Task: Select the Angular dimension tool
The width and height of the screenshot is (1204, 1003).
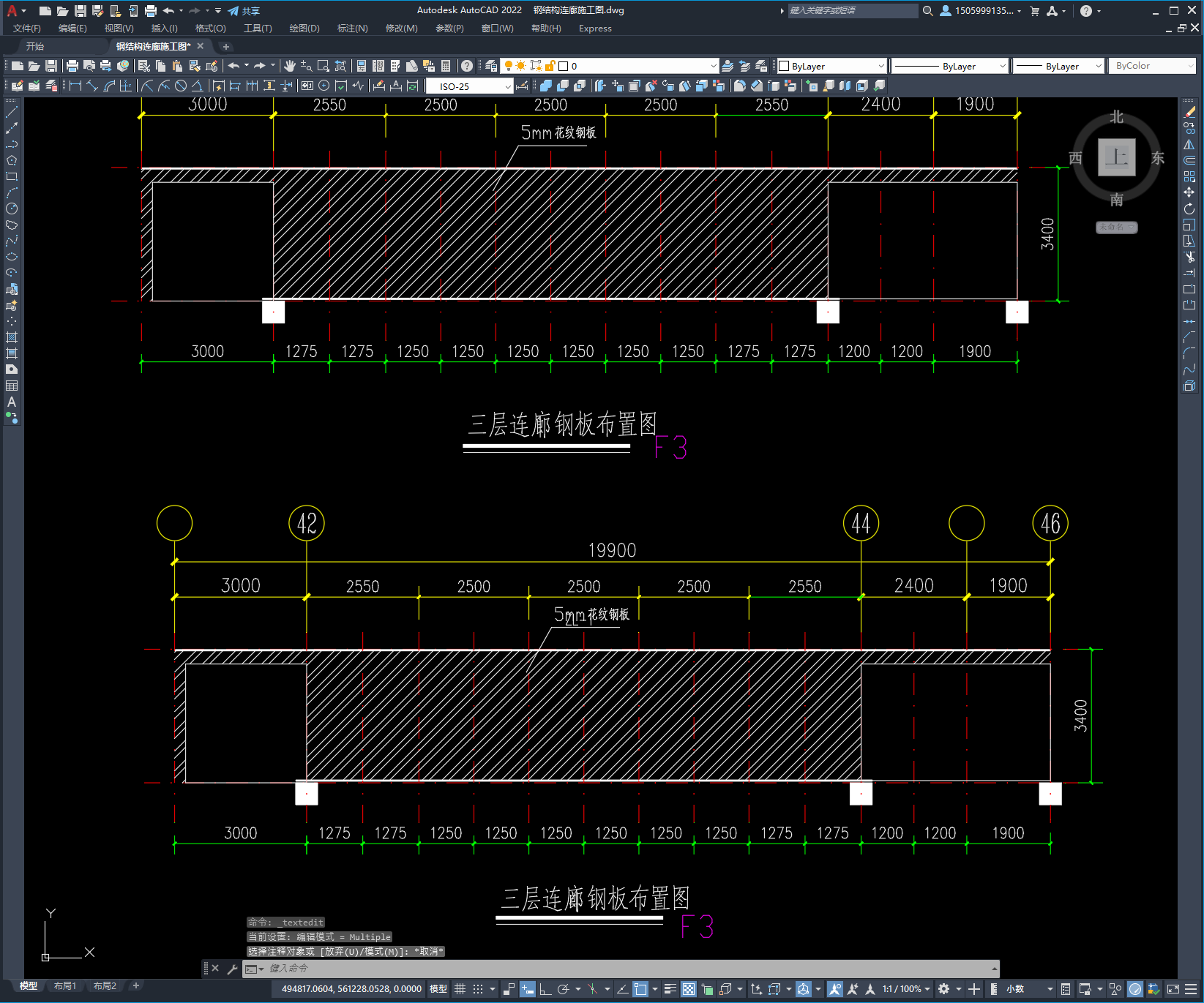Action: pyautogui.click(x=197, y=86)
